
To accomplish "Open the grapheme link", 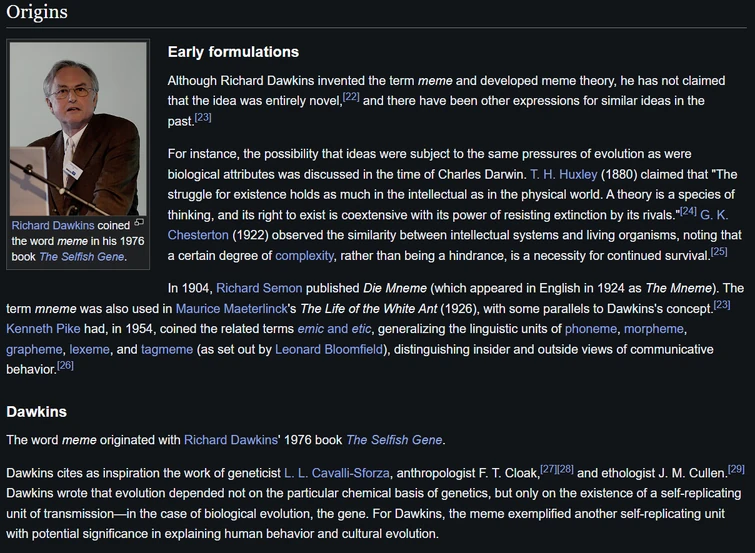I will click(x=34, y=349).
